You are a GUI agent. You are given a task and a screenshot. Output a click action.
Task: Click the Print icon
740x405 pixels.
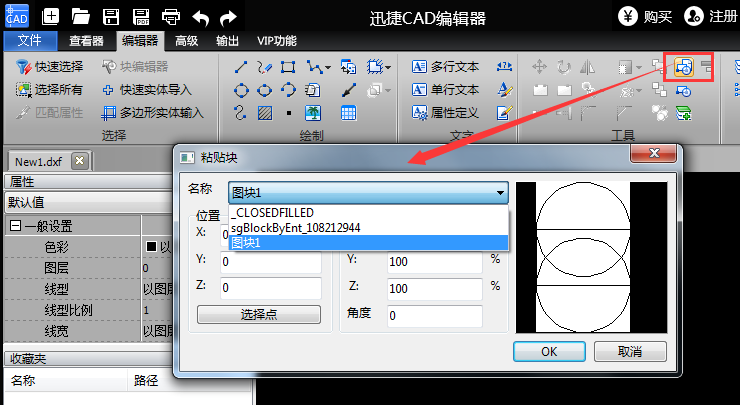(171, 17)
